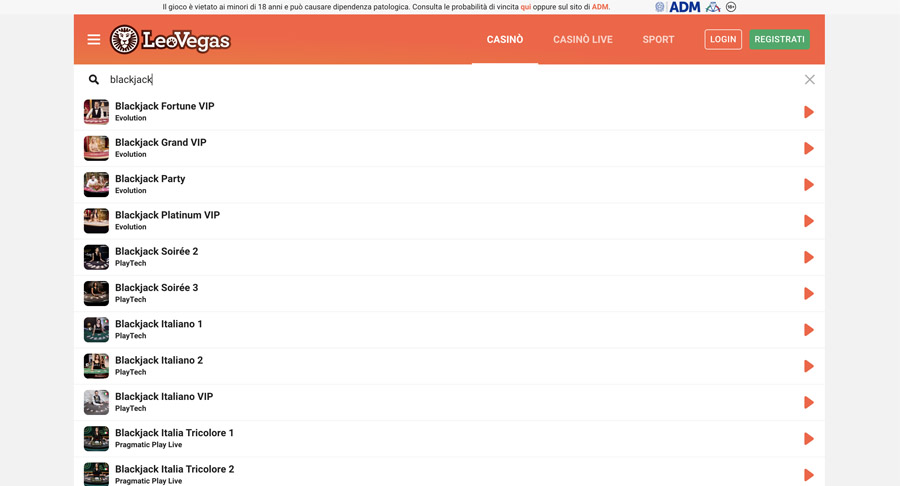Viewport: 900px width, 486px height.
Task: Click the emblem icon left of ADM
Action: click(x=660, y=7)
